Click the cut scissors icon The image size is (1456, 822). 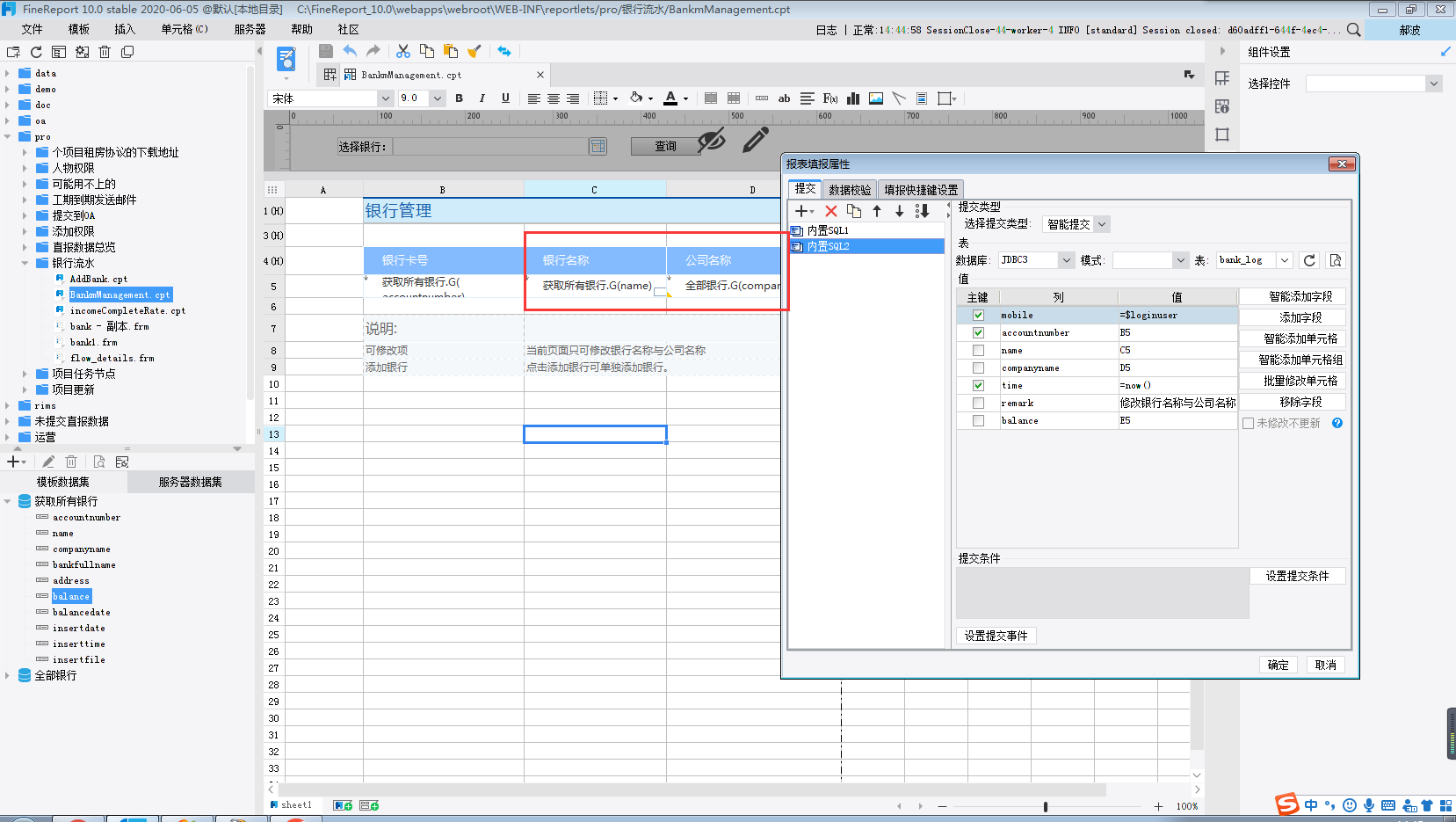click(403, 51)
